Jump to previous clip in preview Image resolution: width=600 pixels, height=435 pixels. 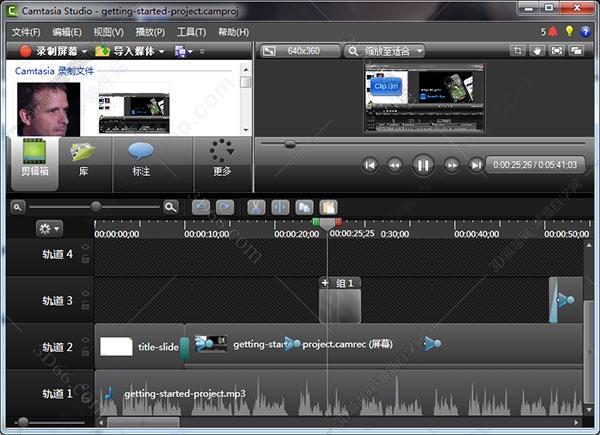pyautogui.click(x=370, y=165)
